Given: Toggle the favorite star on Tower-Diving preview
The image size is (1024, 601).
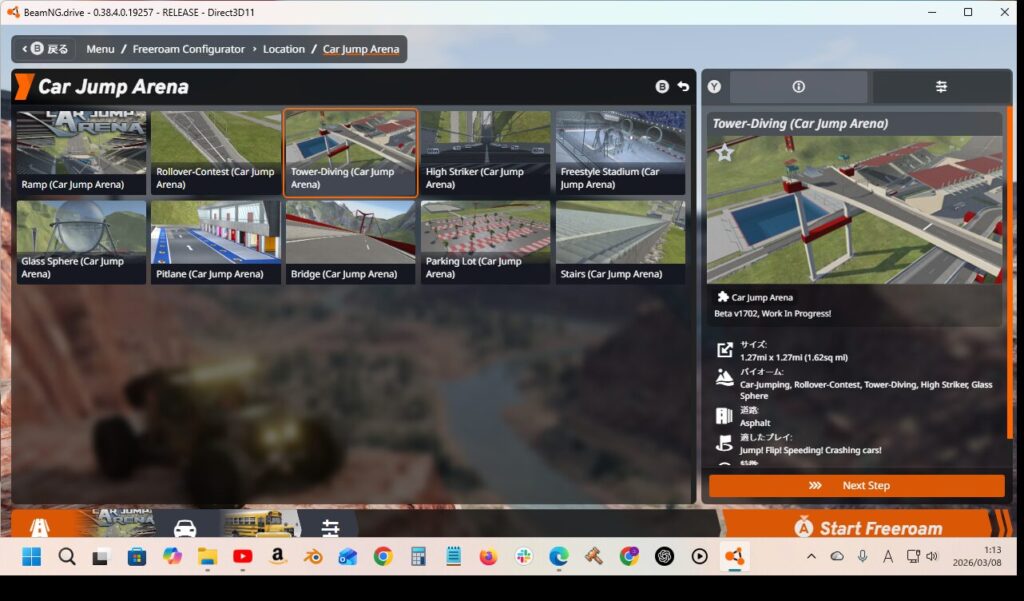Looking at the screenshot, I should pyautogui.click(x=725, y=153).
